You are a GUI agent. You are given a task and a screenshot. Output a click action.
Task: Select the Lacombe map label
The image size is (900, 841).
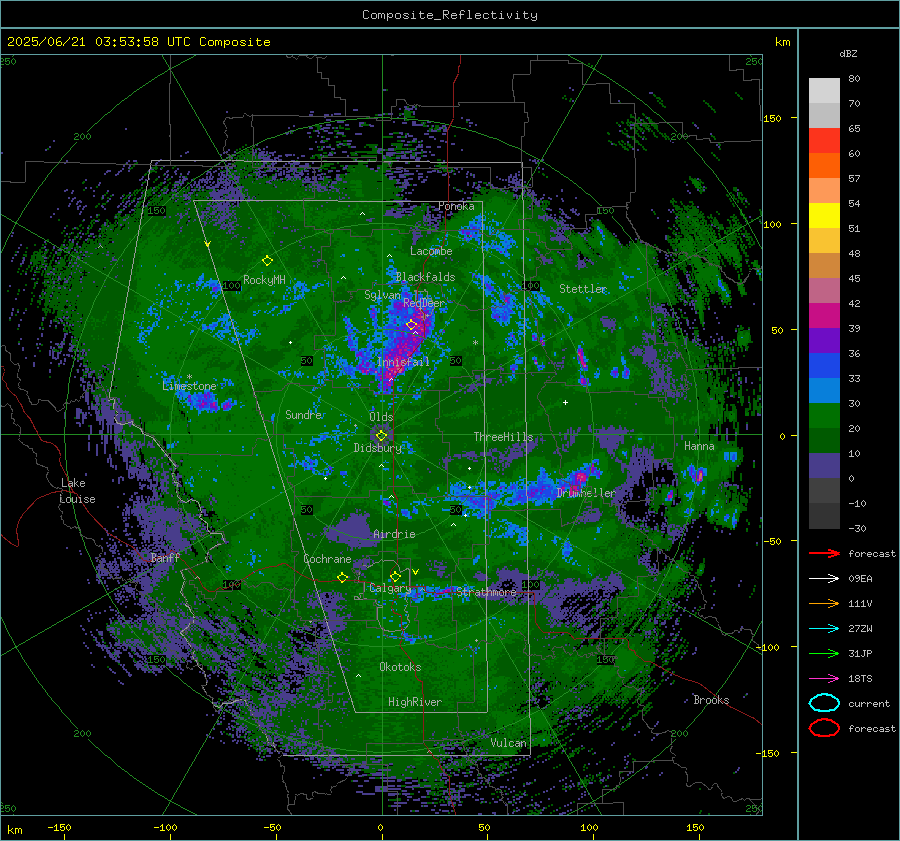pos(431,251)
